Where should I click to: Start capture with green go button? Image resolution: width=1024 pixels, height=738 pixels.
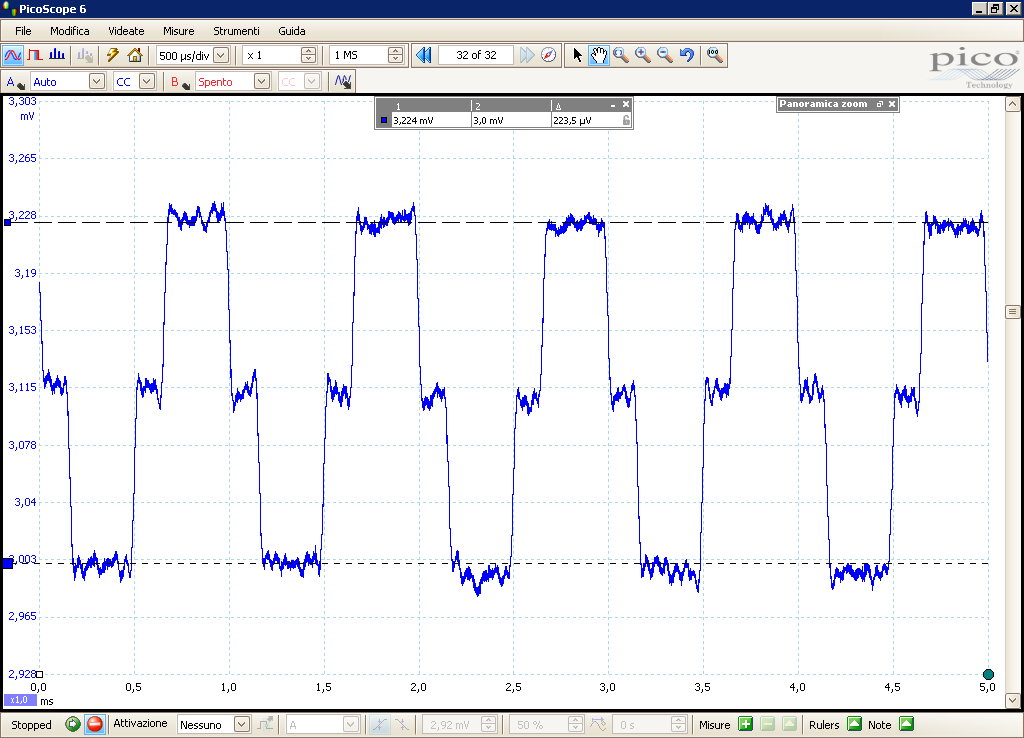[x=72, y=724]
